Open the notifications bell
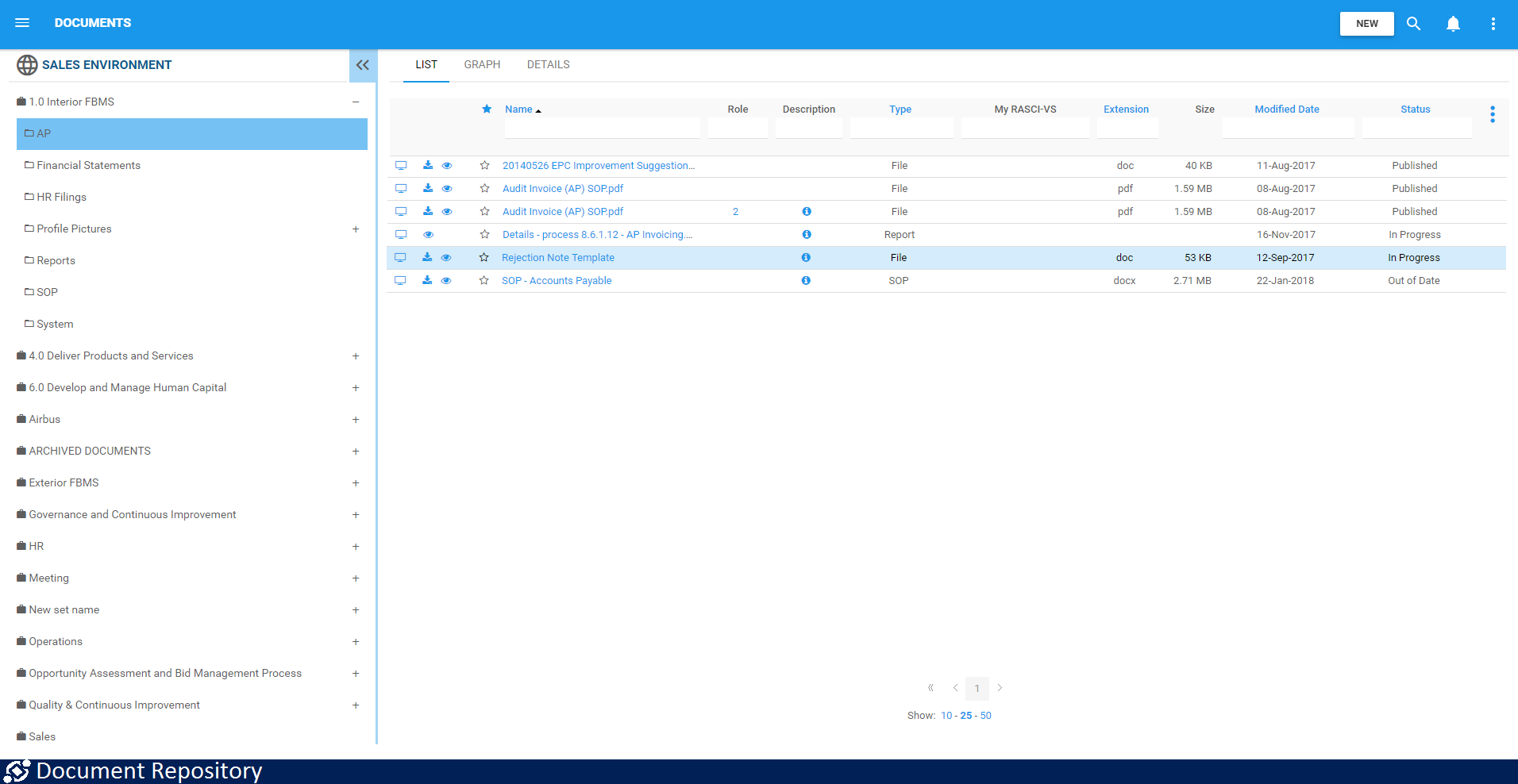This screenshot has height=784, width=1518. click(x=1453, y=24)
